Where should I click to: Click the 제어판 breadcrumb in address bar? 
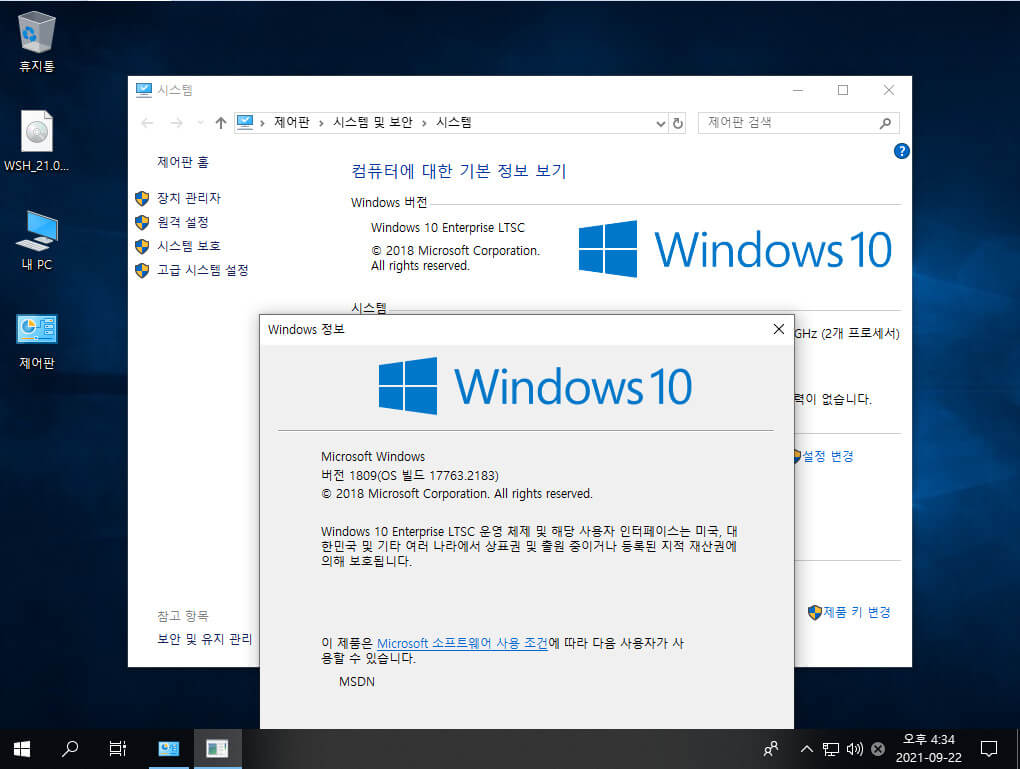pyautogui.click(x=291, y=122)
